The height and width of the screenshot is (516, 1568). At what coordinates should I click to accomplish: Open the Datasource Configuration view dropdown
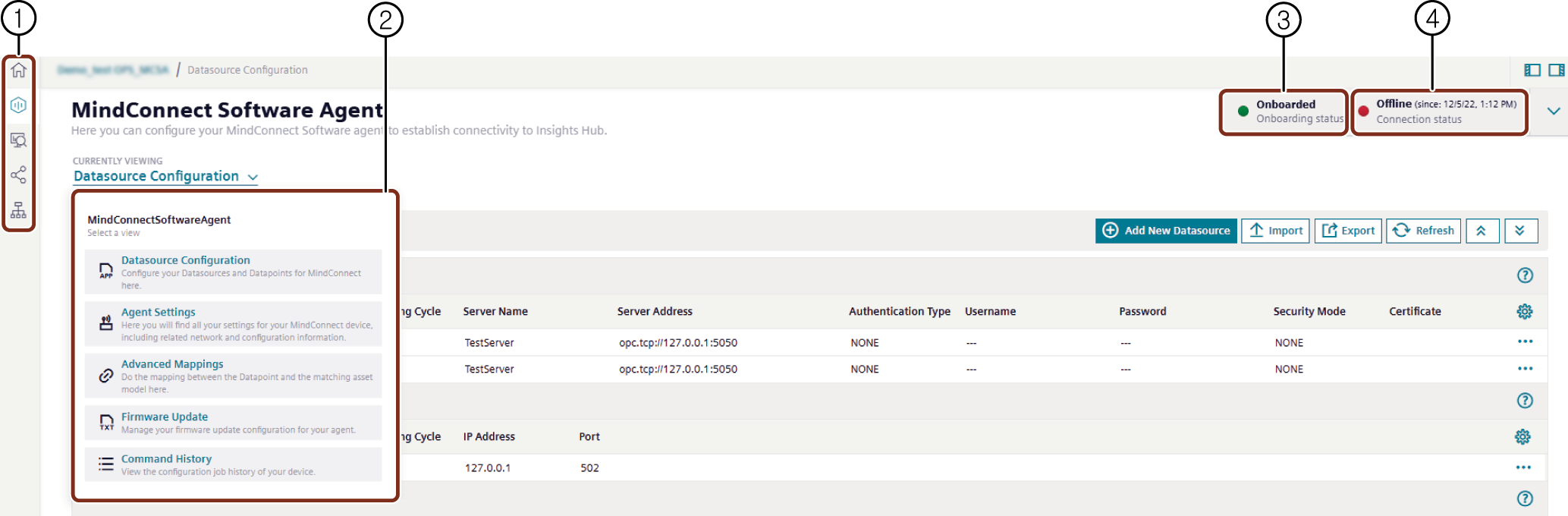[x=165, y=176]
